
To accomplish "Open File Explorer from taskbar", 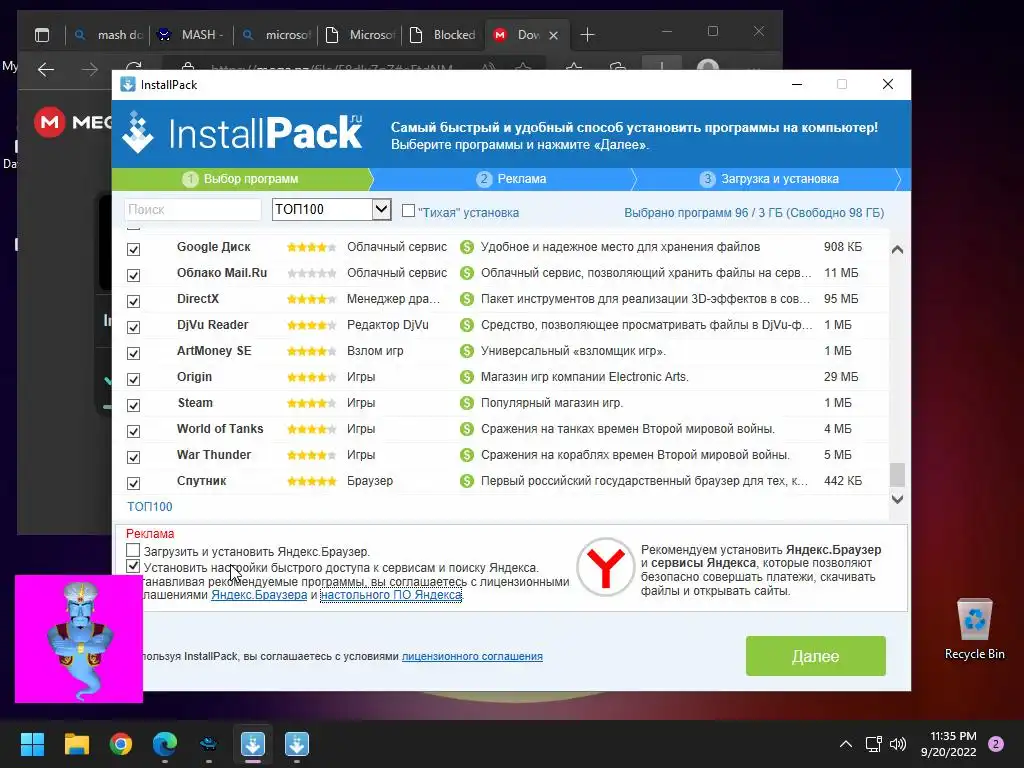I will 76,744.
